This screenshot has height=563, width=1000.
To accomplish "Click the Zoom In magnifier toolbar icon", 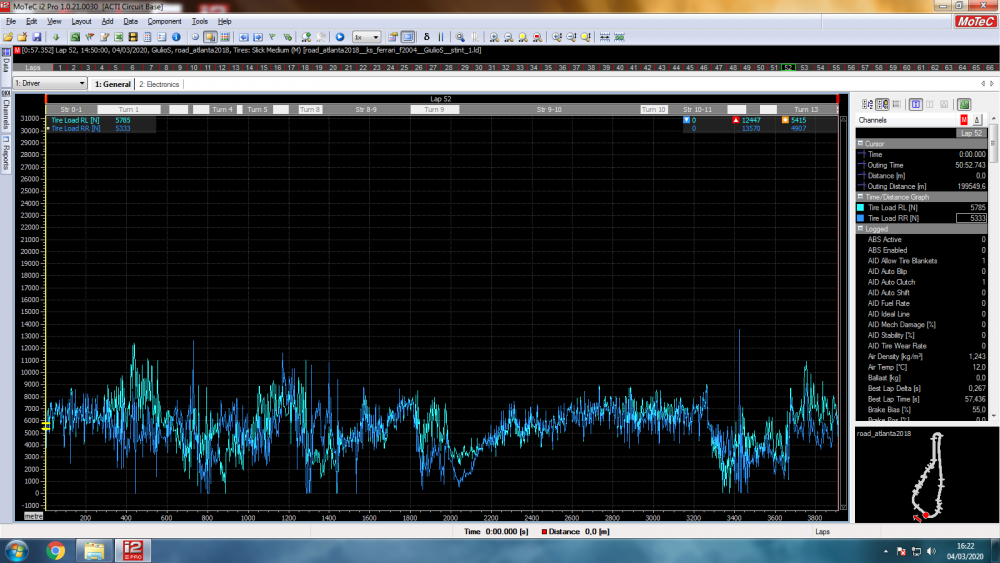I will point(460,37).
